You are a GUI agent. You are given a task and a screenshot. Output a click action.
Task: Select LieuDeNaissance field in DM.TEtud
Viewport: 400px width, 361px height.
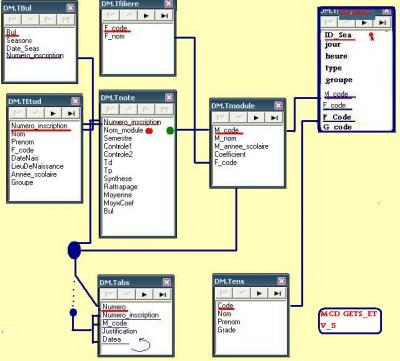(37, 166)
